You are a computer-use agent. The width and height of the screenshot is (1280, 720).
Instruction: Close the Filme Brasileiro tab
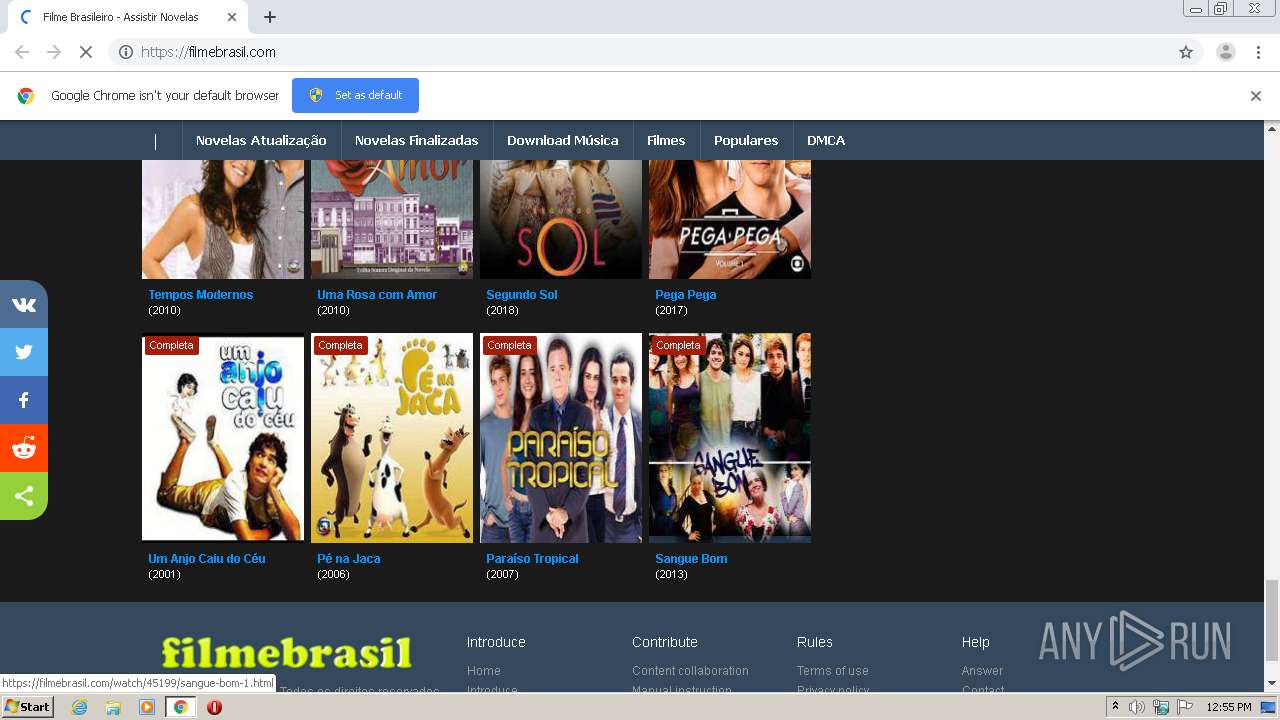click(232, 17)
